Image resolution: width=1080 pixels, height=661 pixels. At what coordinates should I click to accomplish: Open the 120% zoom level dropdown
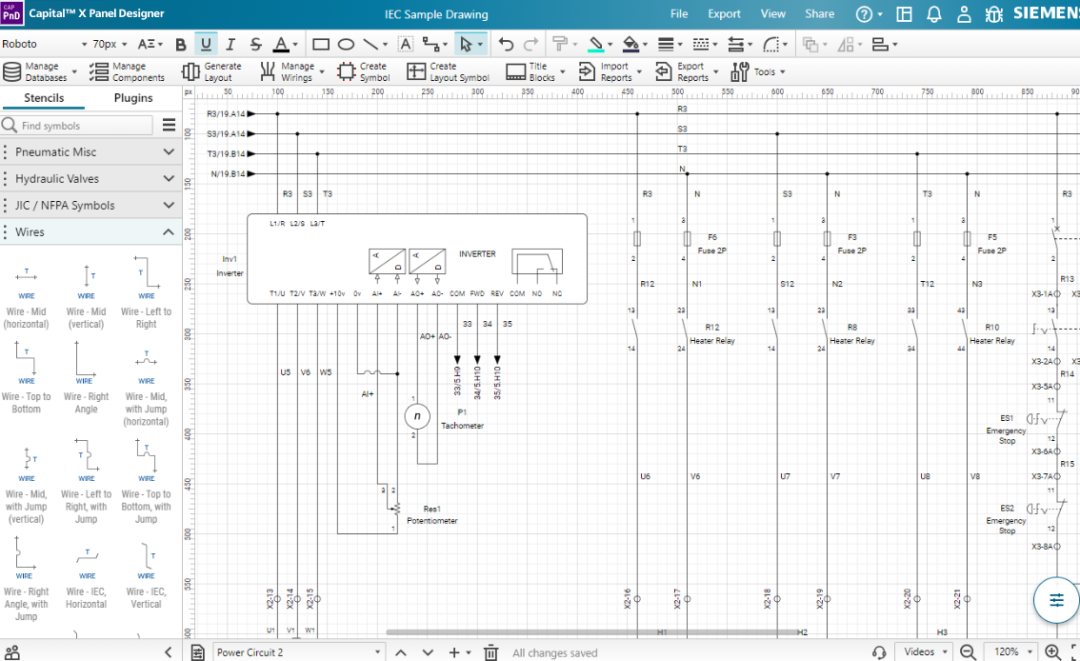(1012, 651)
